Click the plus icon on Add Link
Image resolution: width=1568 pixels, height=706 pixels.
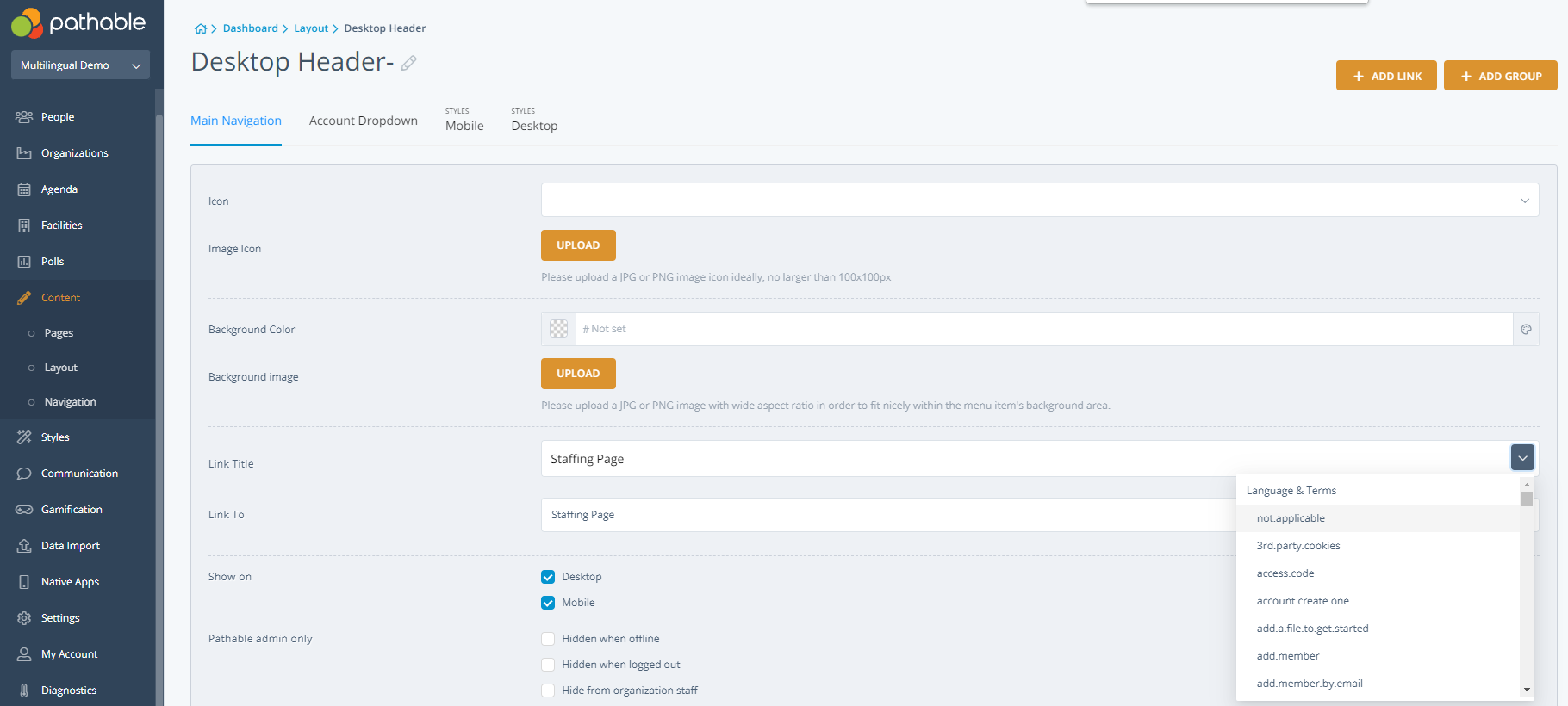coord(1359,77)
